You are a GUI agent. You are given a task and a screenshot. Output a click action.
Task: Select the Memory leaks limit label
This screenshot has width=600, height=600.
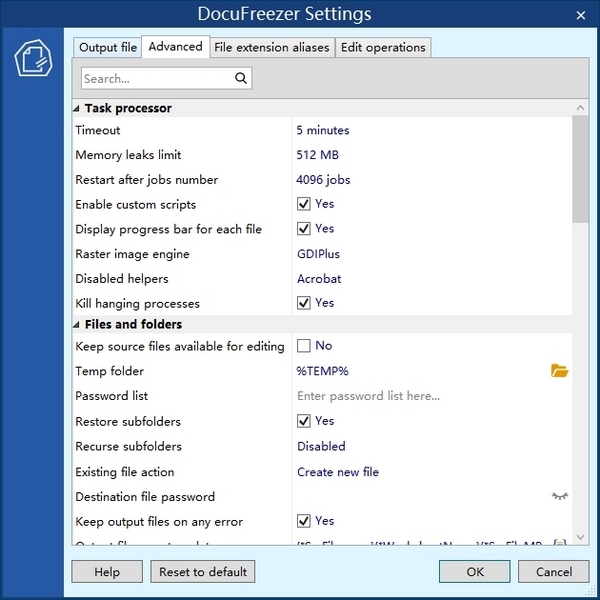128,155
